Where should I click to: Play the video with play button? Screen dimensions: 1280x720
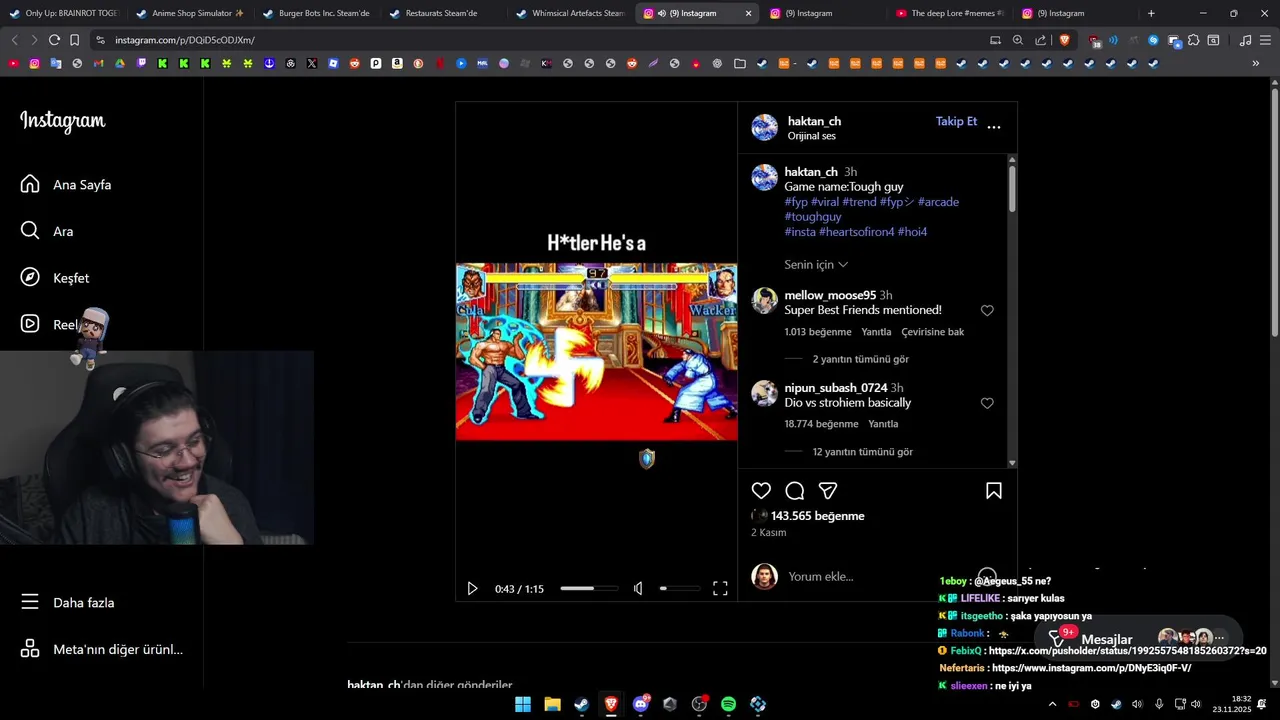click(x=472, y=589)
